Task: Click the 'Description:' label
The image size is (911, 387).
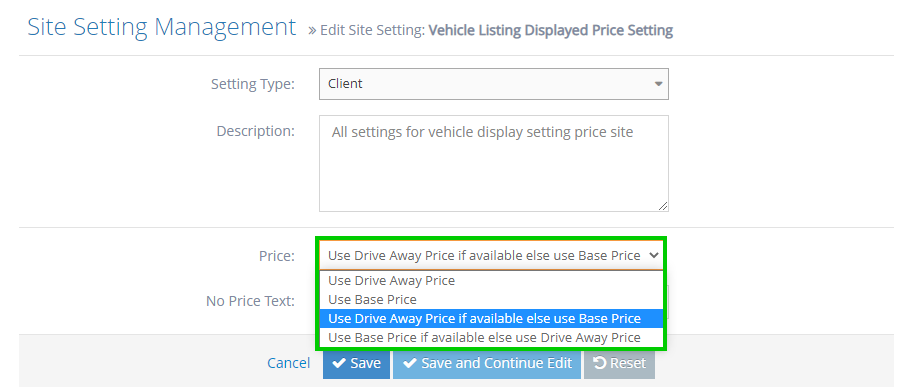Action: (x=256, y=131)
